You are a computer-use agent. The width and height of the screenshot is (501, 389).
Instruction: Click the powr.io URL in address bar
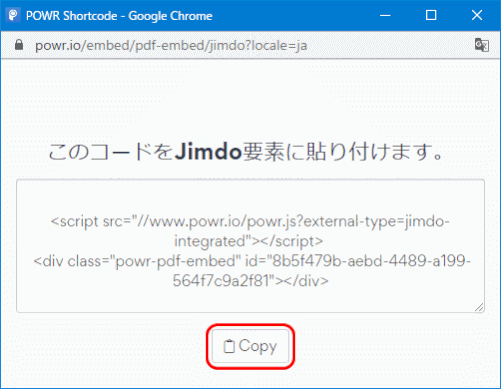(x=171, y=46)
